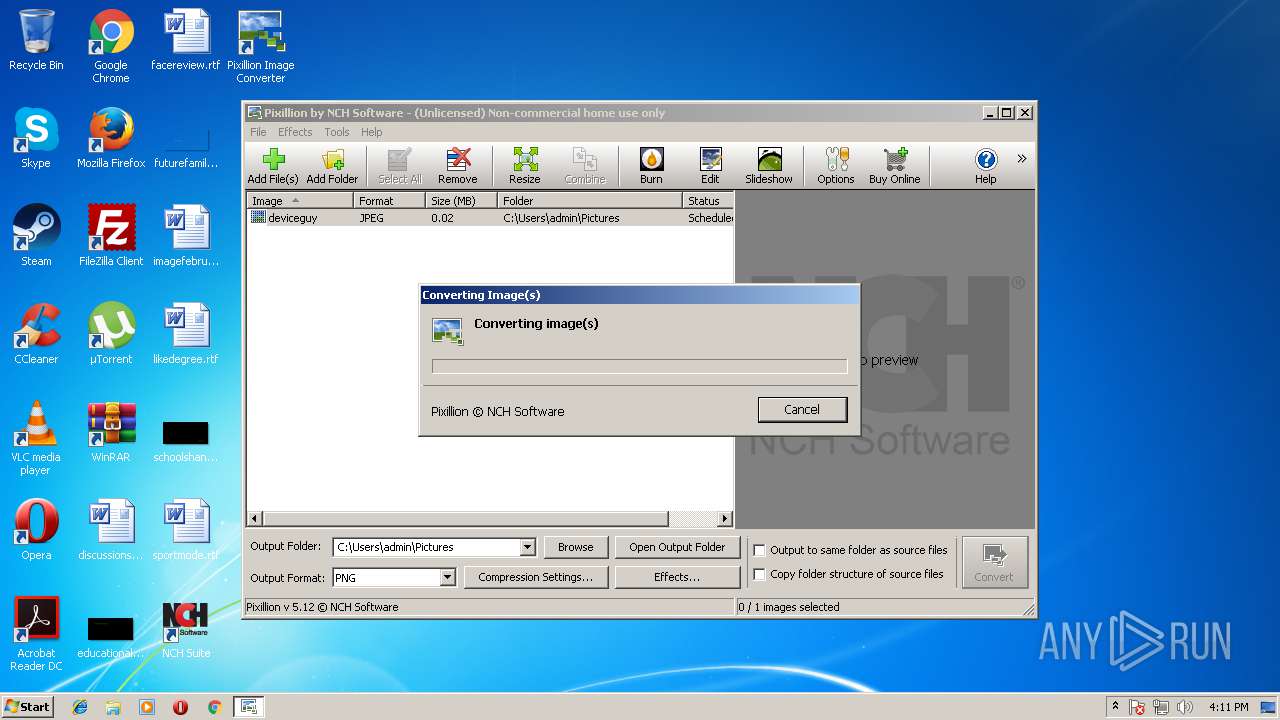The image size is (1280, 720).
Task: Open the File menu
Action: (x=258, y=132)
